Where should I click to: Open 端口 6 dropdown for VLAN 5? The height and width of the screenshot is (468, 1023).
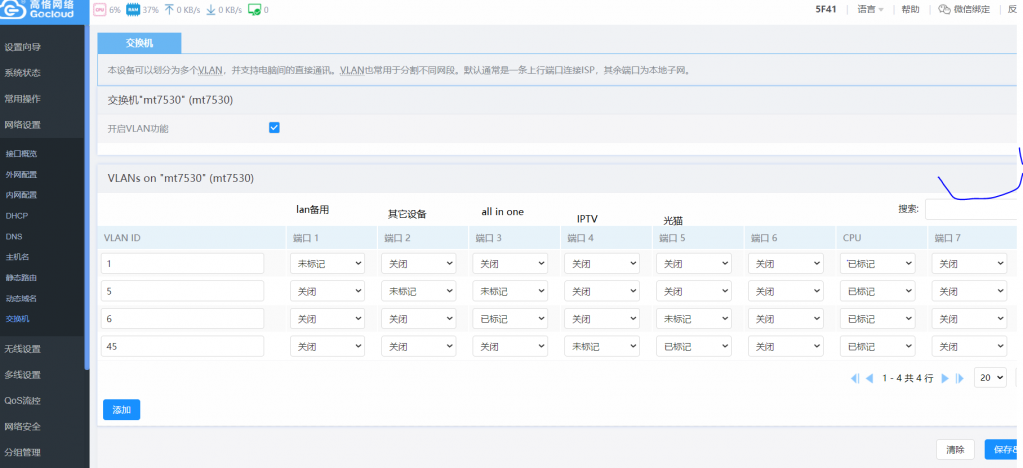pyautogui.click(x=786, y=291)
